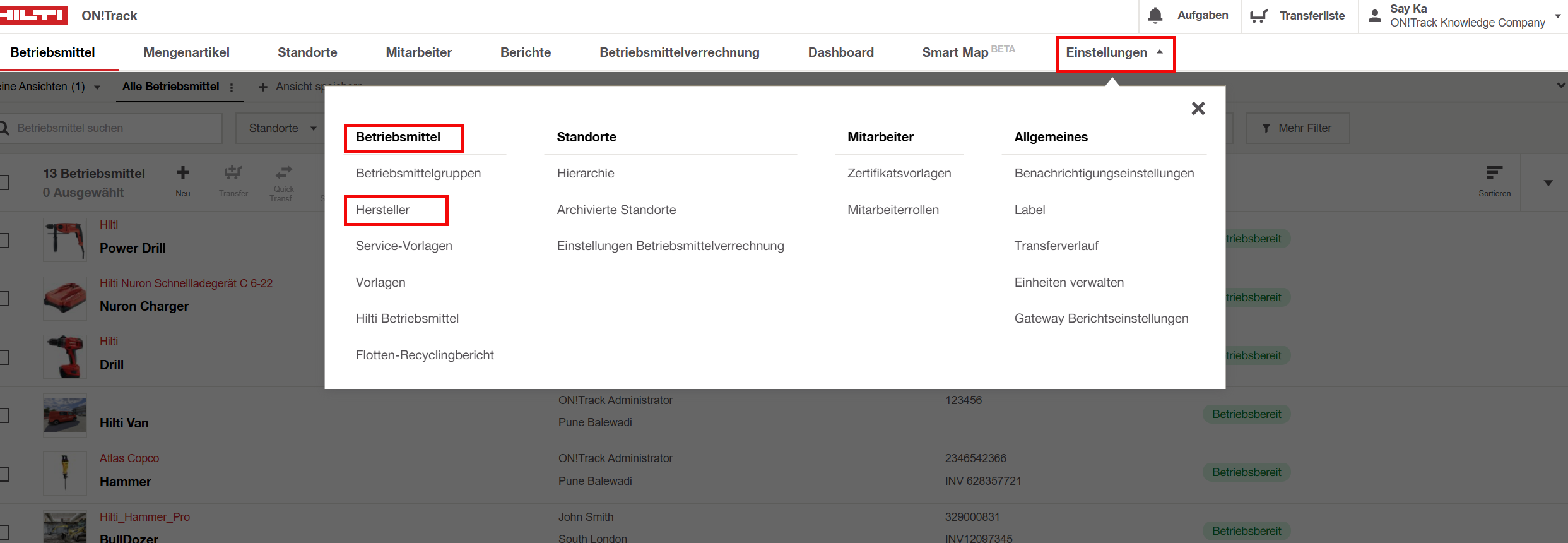The width and height of the screenshot is (1568, 543).
Task: Expand the Meine Ansichten (1) dropdown
Action: click(97, 87)
